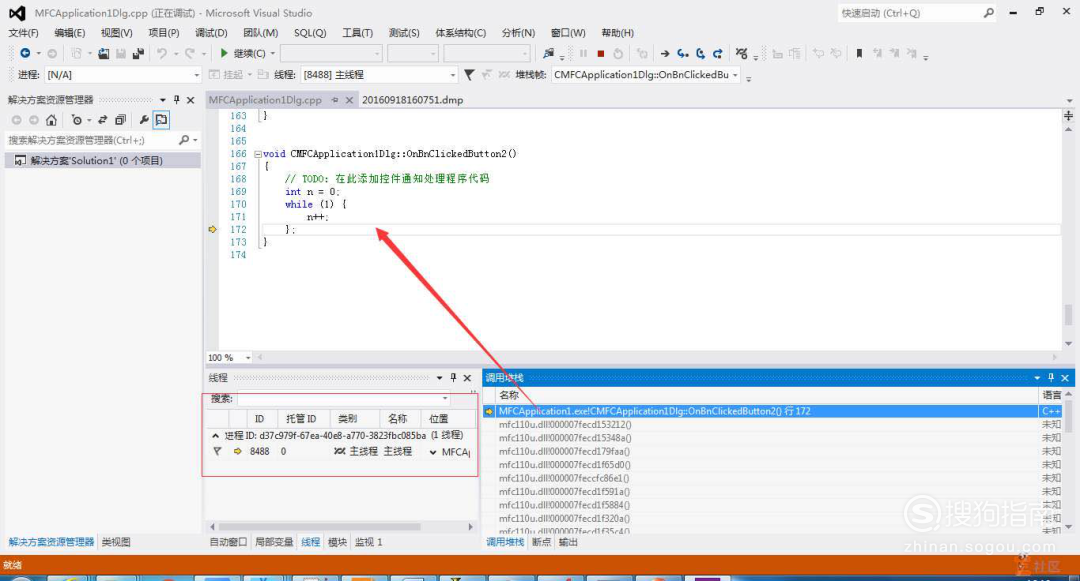Screen dimensions: 1080x581
Task: Collapse the thread group 进程 ID row
Action: (216, 436)
